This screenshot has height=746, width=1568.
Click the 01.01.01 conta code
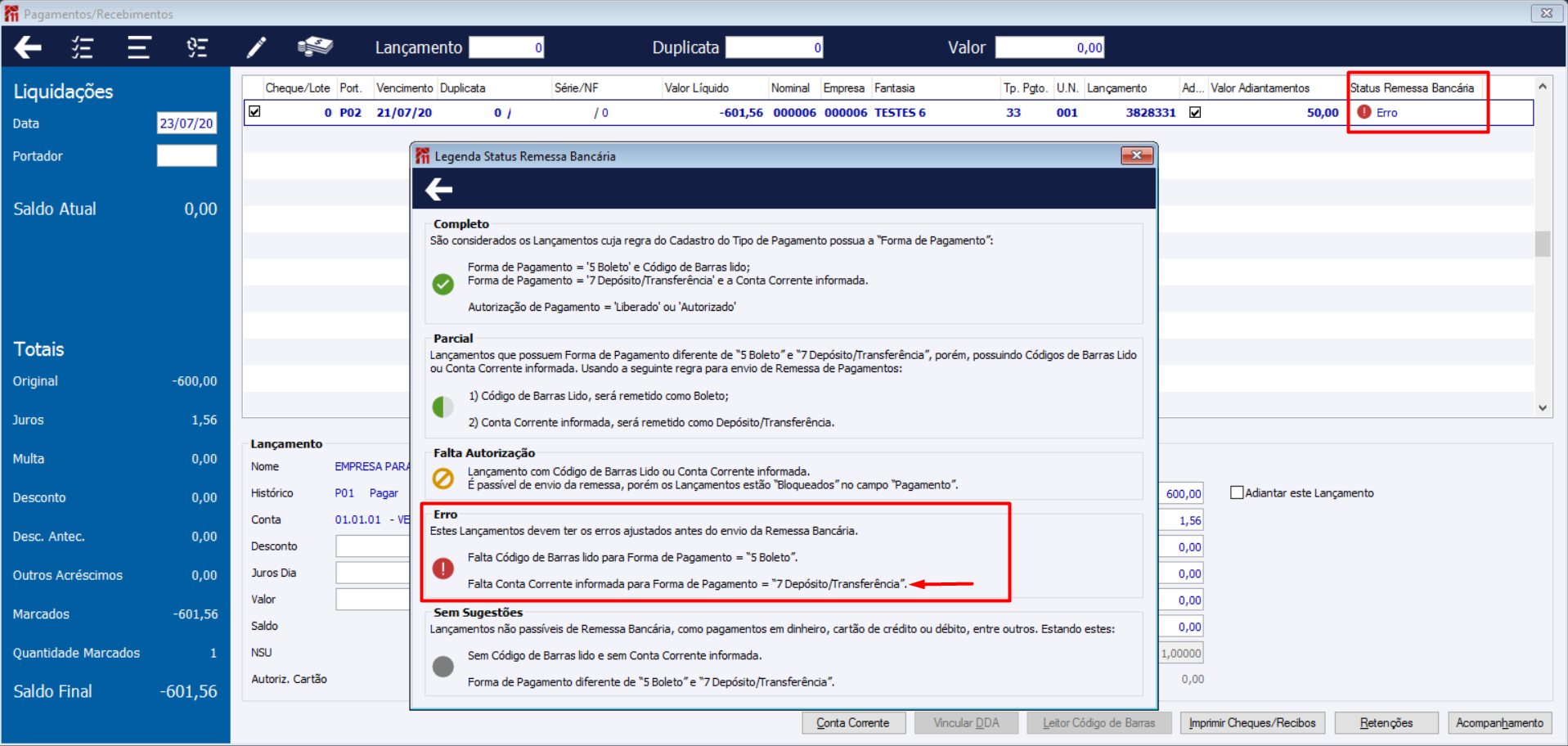click(x=357, y=519)
